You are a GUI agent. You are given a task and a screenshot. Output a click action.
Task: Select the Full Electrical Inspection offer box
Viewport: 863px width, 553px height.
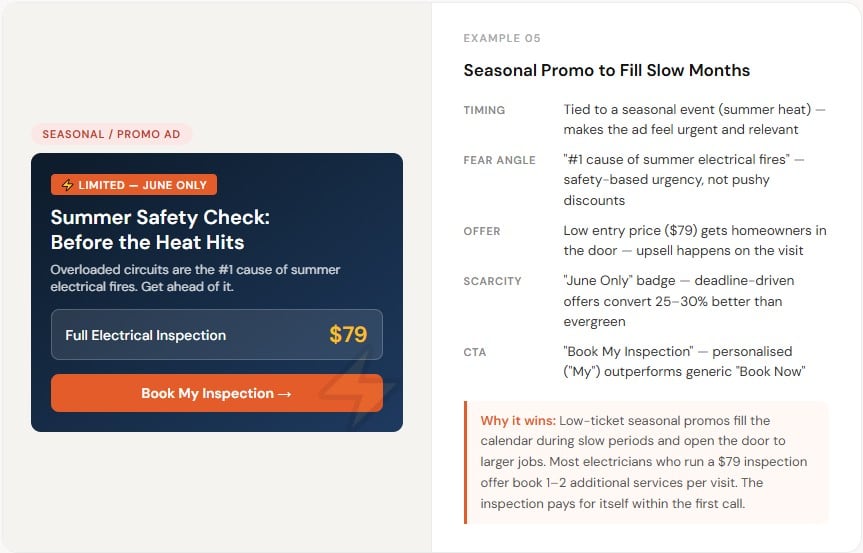[x=217, y=335]
